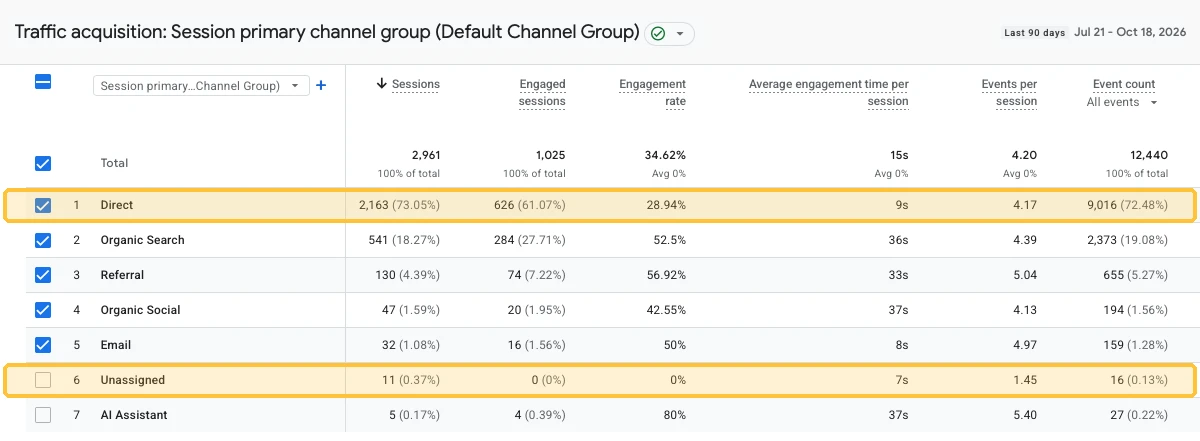Add a secondary dimension with the plus icon

pos(321,86)
